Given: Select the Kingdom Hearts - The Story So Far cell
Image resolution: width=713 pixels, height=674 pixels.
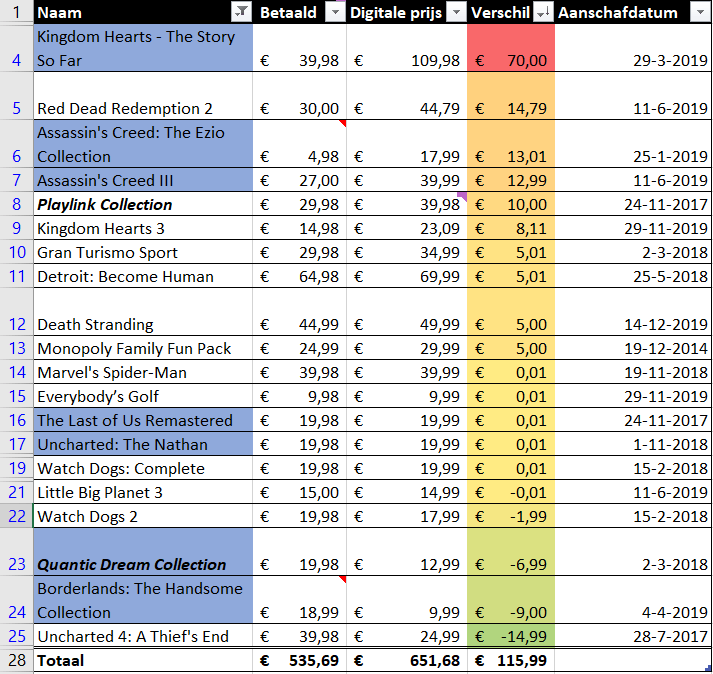Looking at the screenshot, I should 143,48.
